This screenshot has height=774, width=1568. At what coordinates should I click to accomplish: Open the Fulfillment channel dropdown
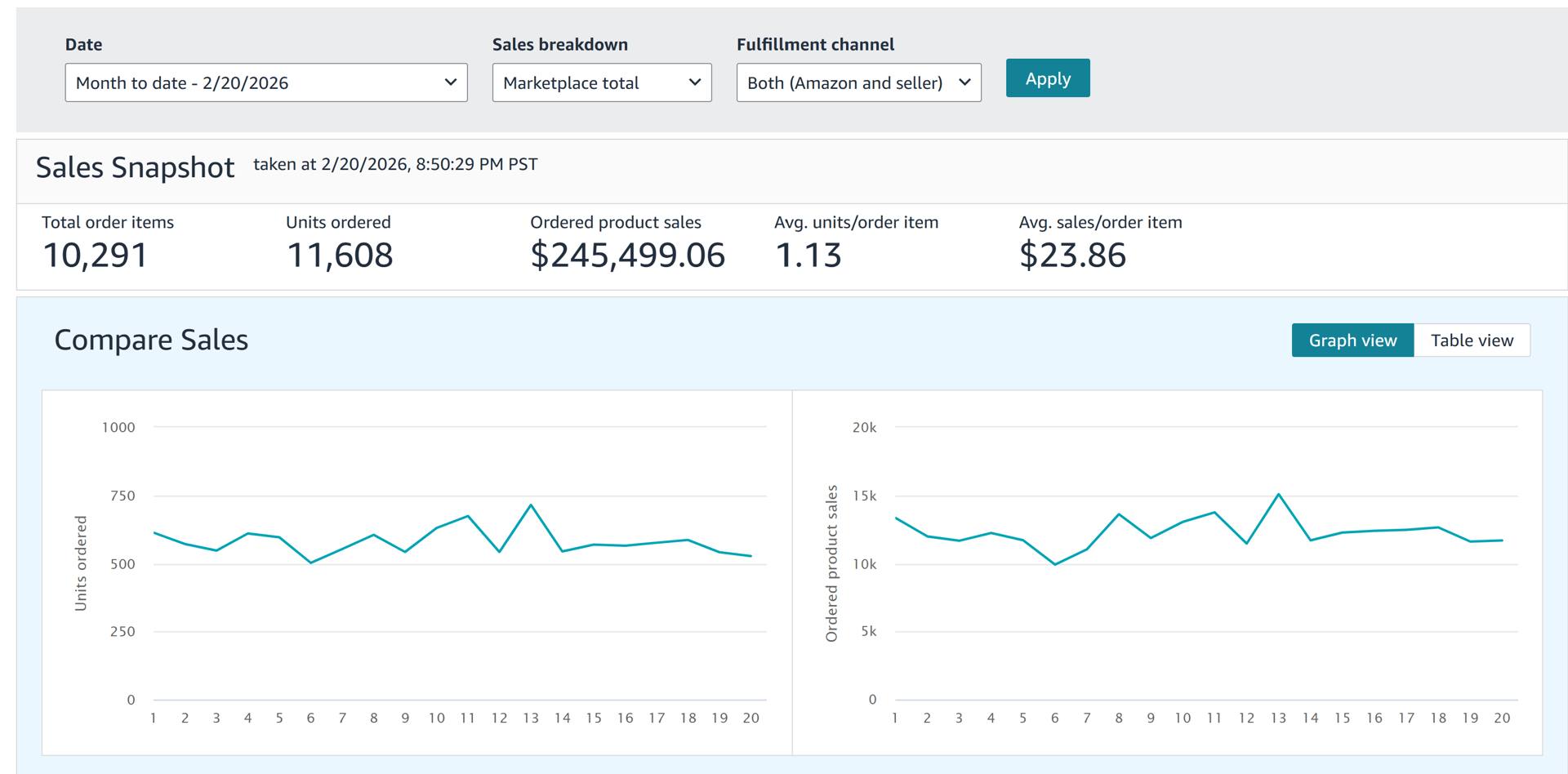click(857, 82)
